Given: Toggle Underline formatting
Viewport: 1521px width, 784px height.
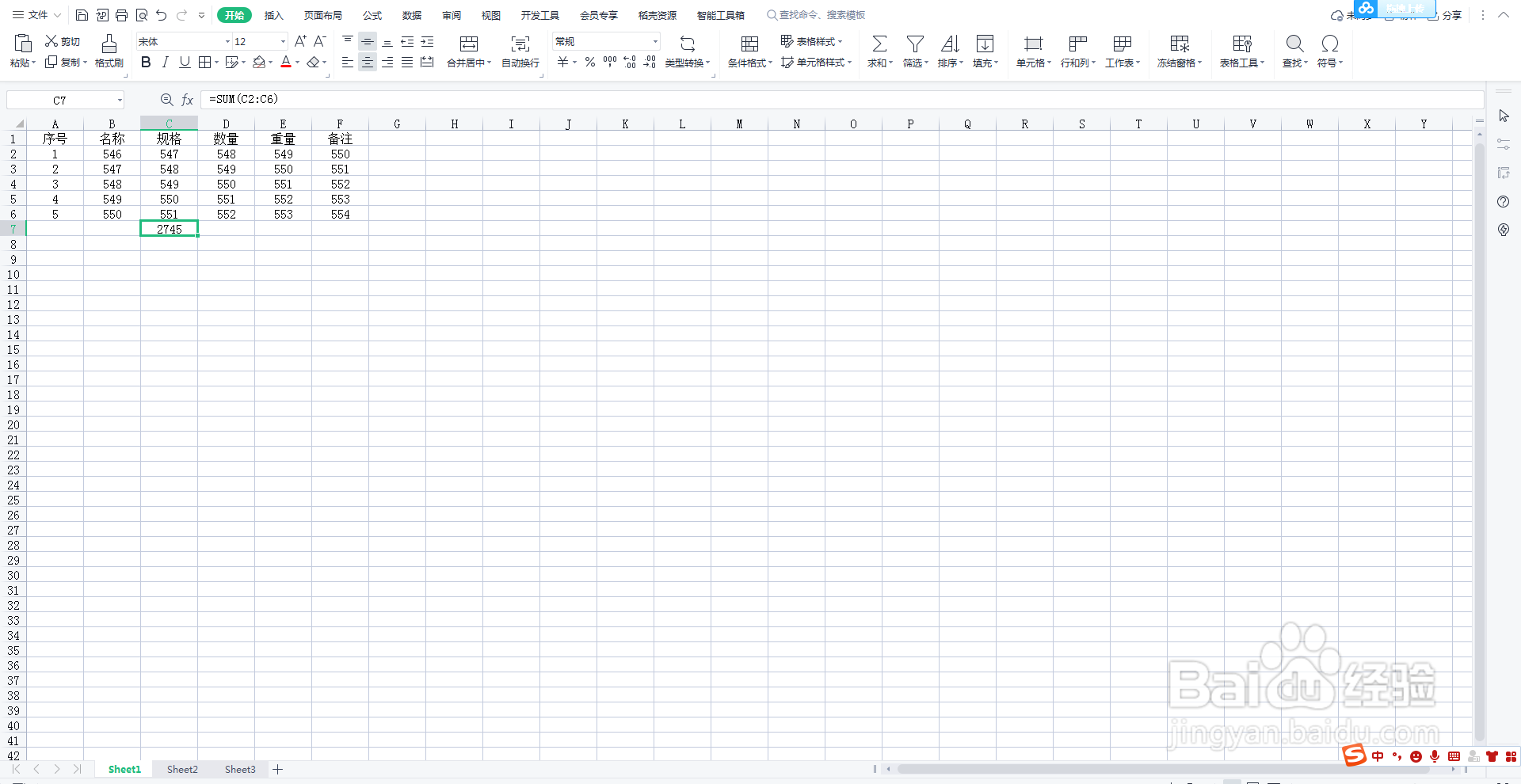Looking at the screenshot, I should tap(185, 62).
